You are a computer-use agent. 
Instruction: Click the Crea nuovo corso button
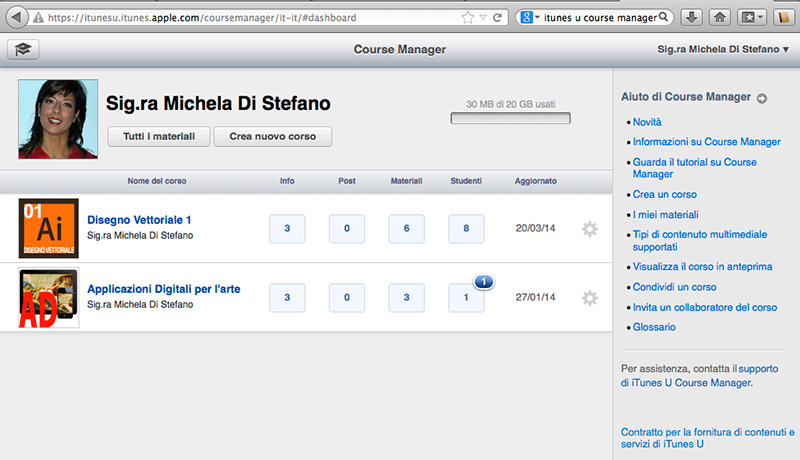[x=272, y=137]
